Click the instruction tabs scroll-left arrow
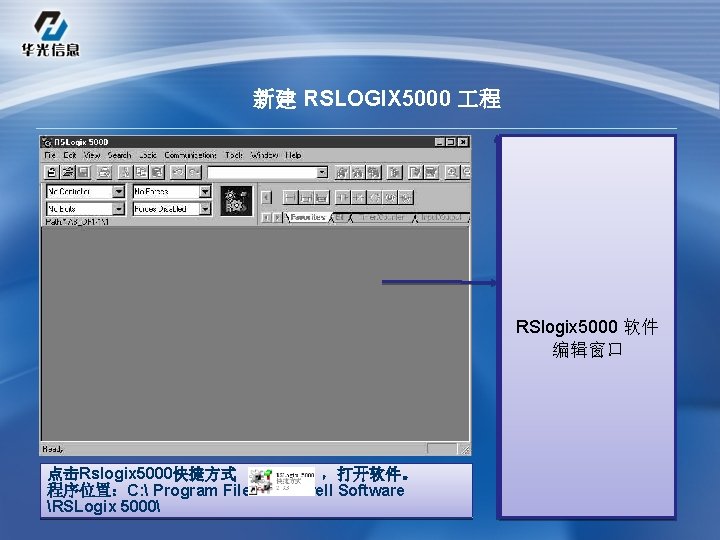720x540 pixels. pyautogui.click(x=266, y=218)
